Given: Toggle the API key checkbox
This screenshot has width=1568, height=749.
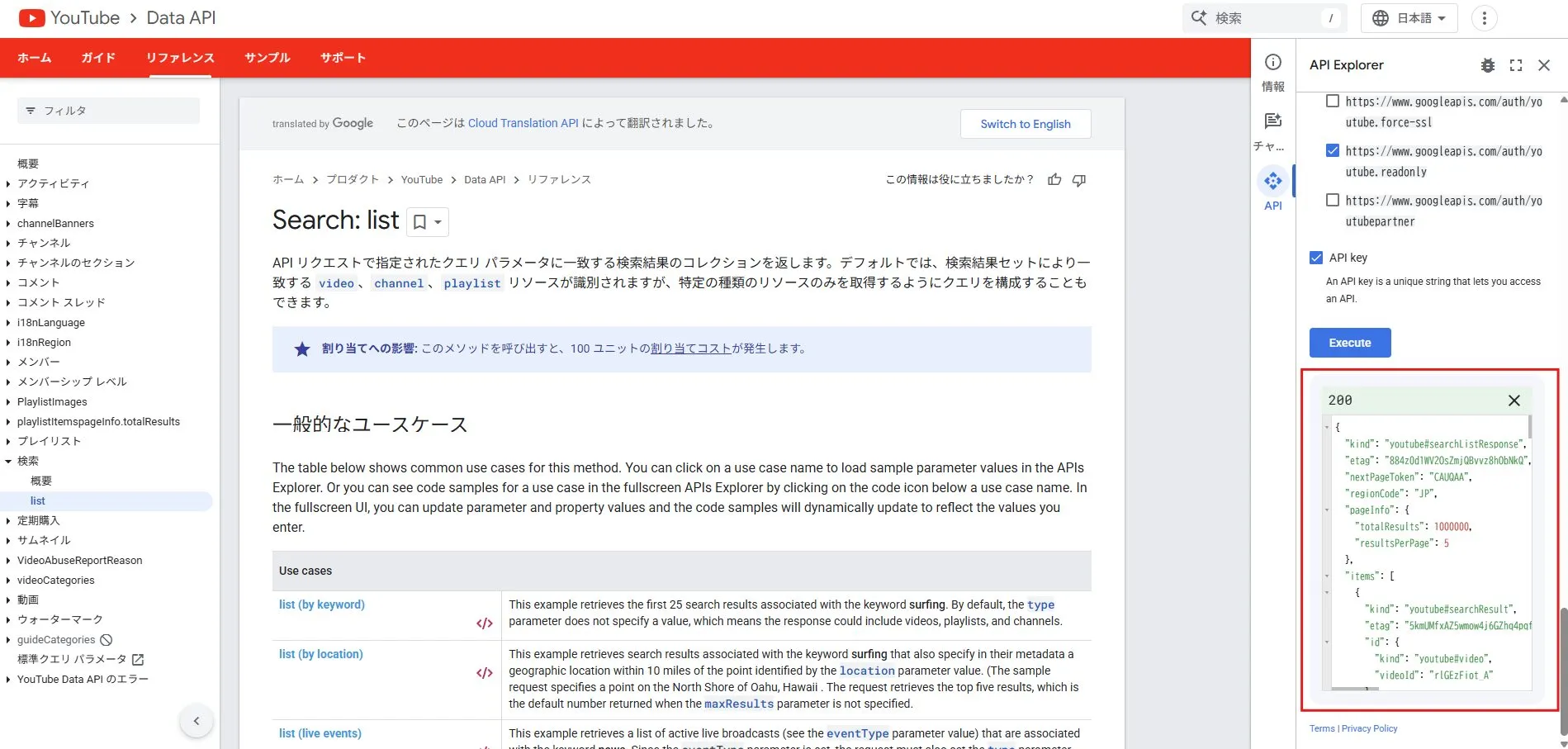Looking at the screenshot, I should click(x=1316, y=258).
